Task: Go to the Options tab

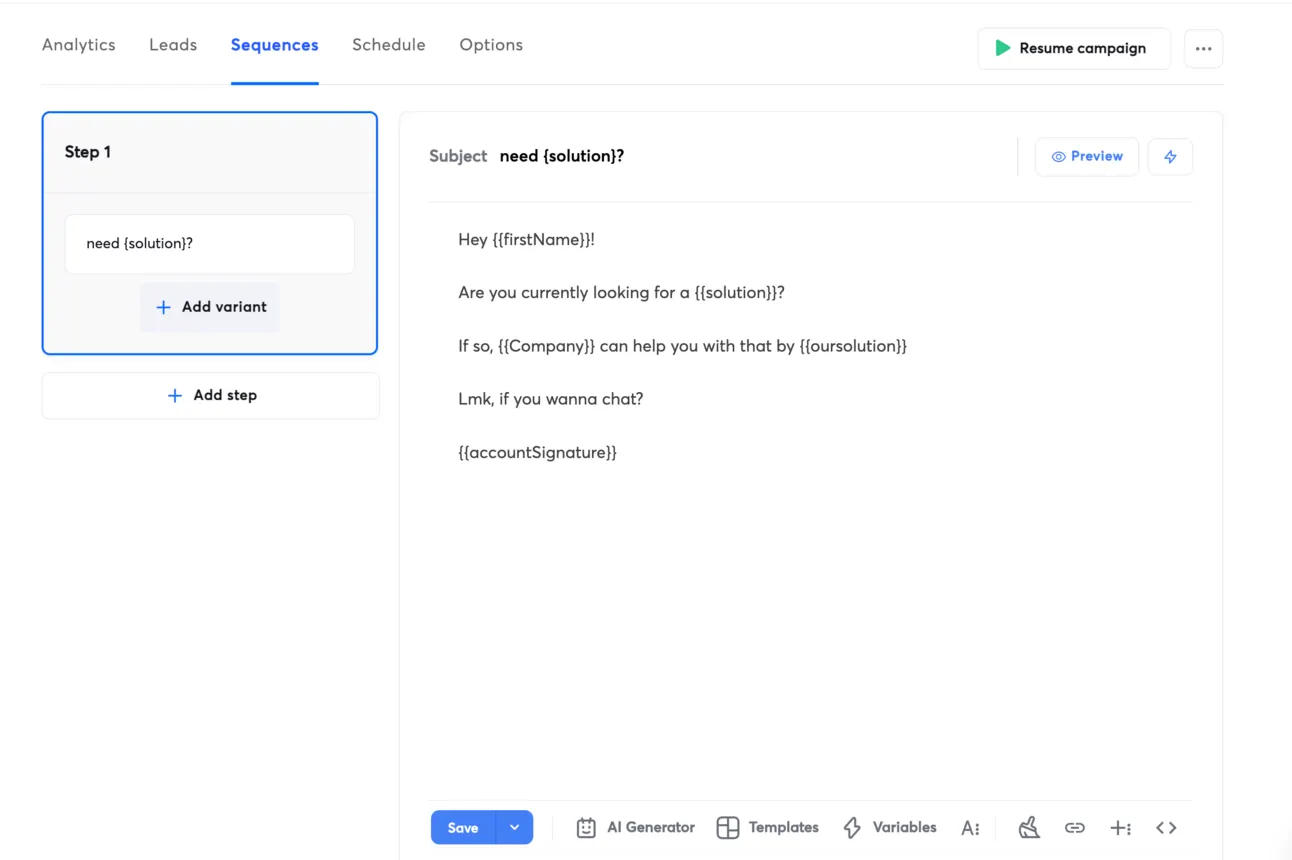Action: pyautogui.click(x=491, y=45)
